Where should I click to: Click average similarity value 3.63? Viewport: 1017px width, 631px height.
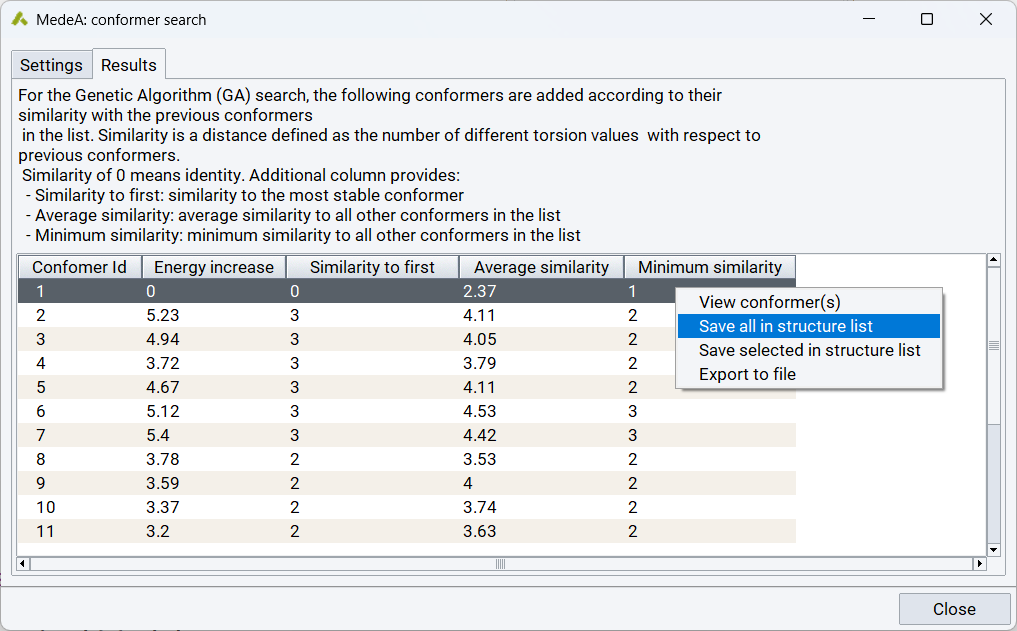[x=480, y=531]
